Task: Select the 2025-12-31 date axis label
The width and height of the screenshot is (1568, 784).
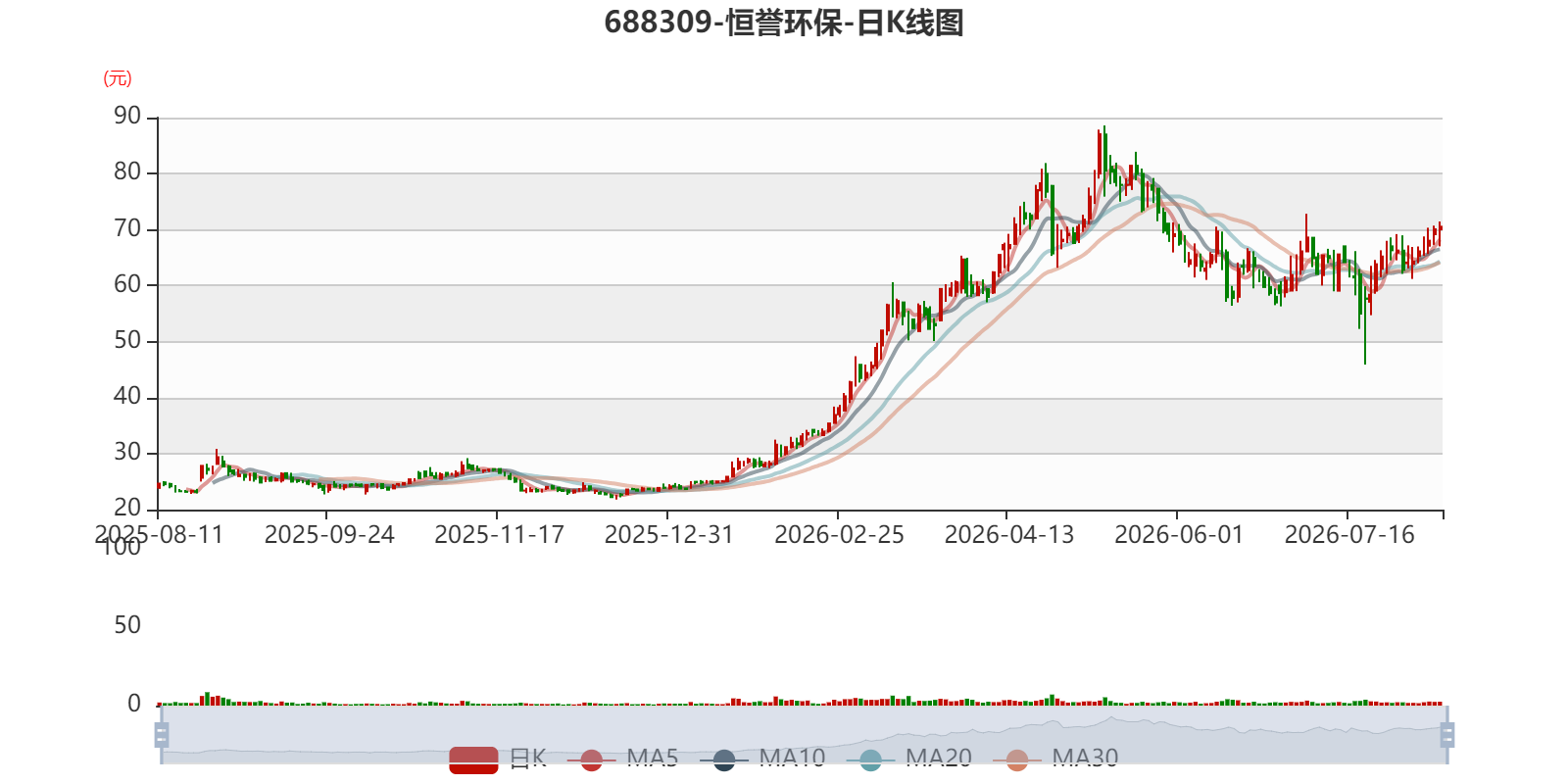Action: click(668, 535)
